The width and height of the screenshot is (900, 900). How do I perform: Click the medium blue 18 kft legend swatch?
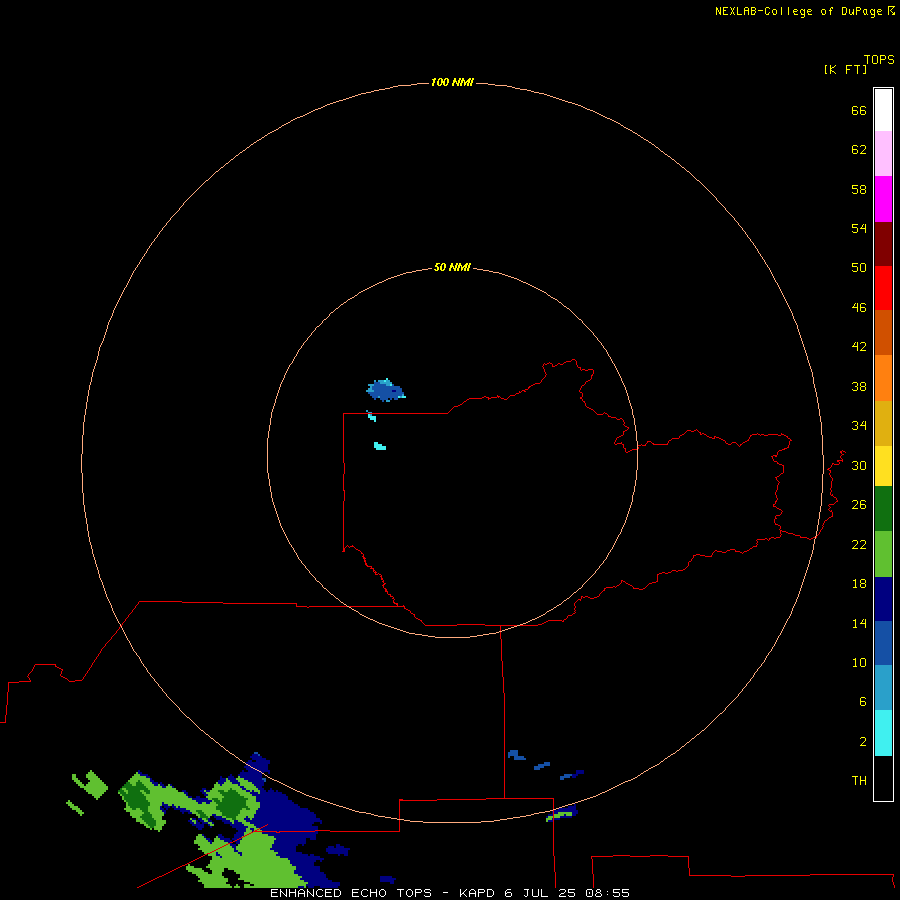click(883, 643)
